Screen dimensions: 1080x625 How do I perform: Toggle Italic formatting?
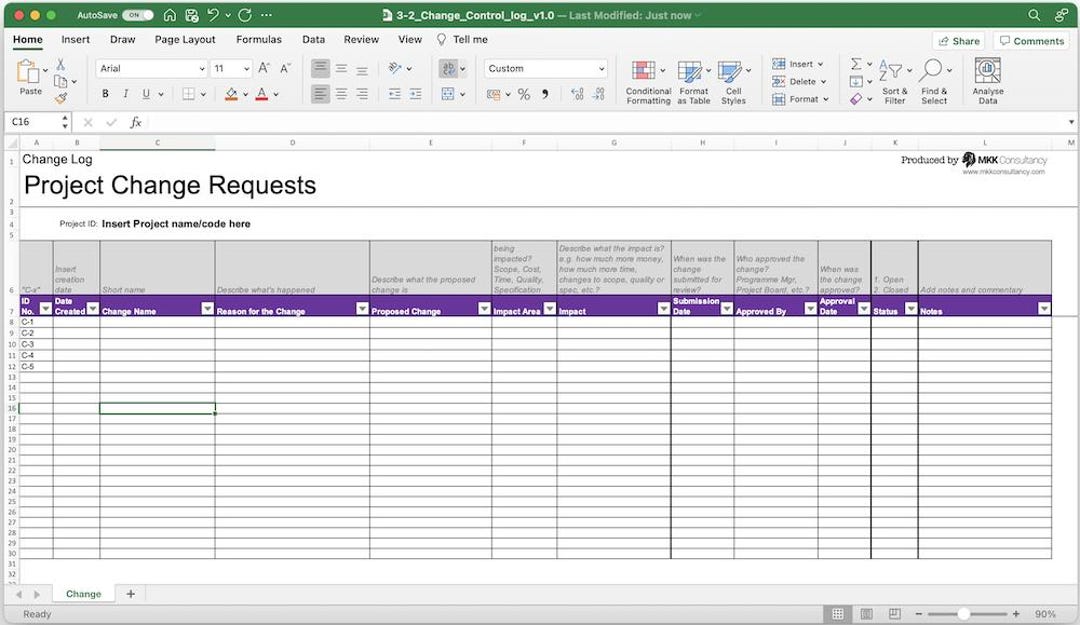125,94
